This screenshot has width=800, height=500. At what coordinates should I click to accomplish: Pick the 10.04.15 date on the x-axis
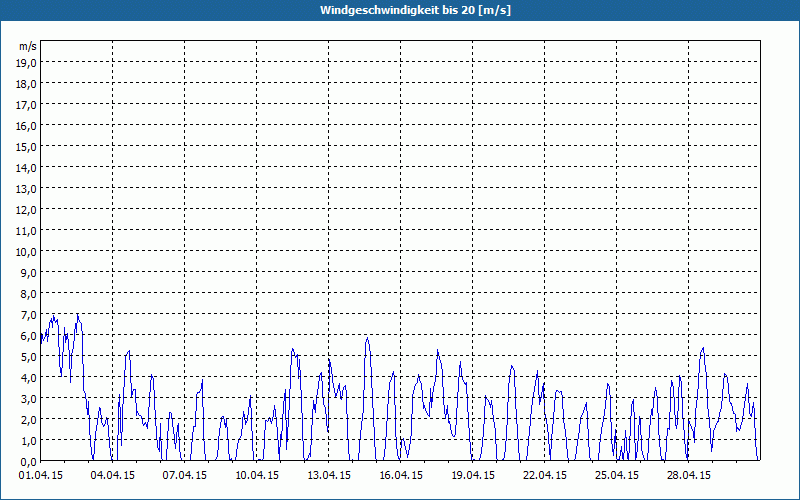(257, 476)
